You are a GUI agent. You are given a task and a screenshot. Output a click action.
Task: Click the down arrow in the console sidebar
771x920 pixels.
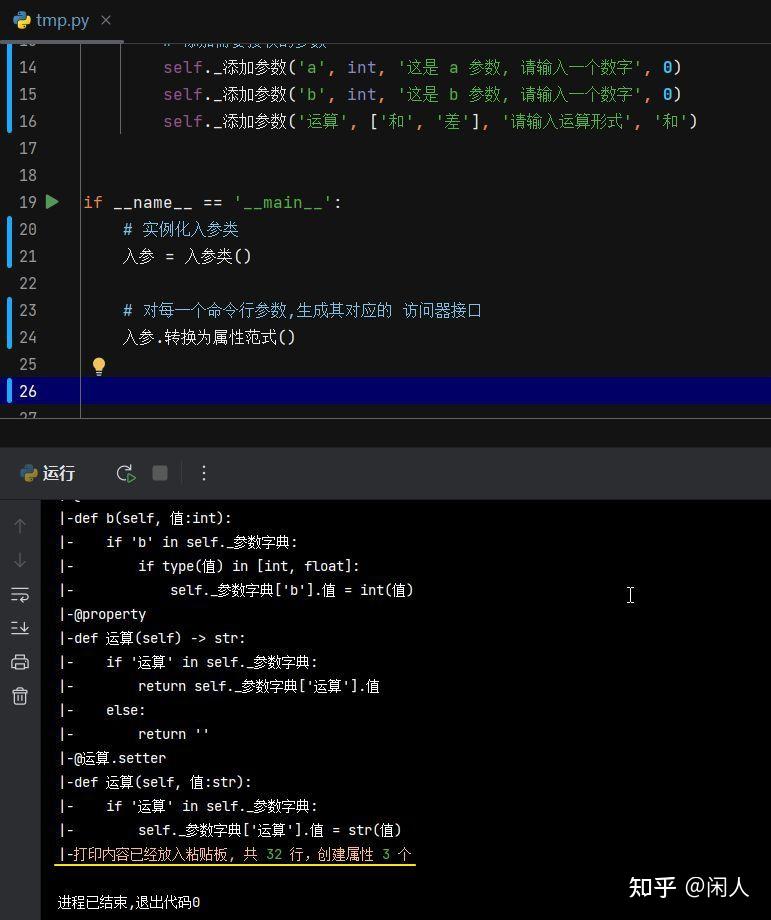pyautogui.click(x=20, y=560)
